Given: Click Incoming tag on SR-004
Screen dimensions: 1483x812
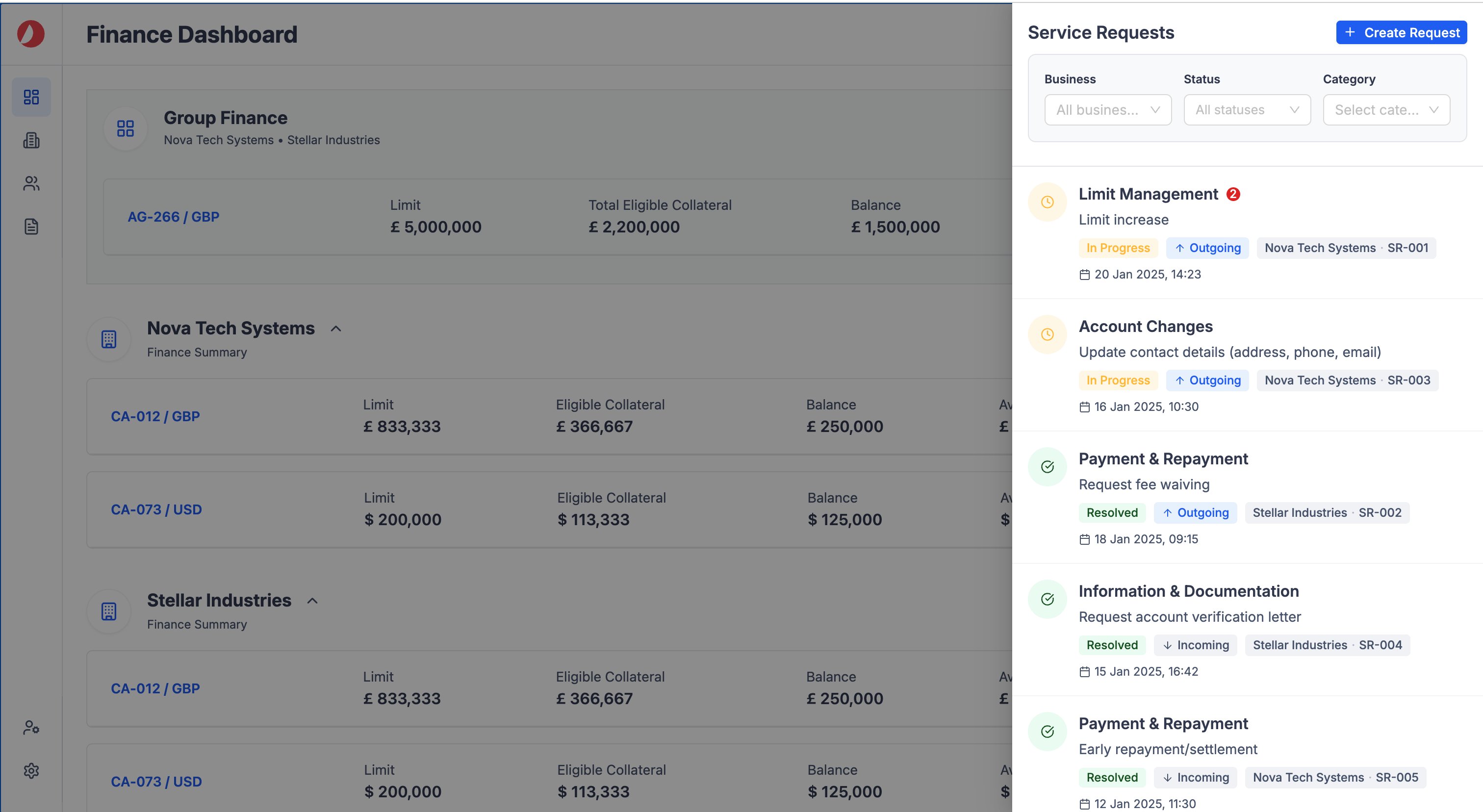Looking at the screenshot, I should click(1195, 645).
